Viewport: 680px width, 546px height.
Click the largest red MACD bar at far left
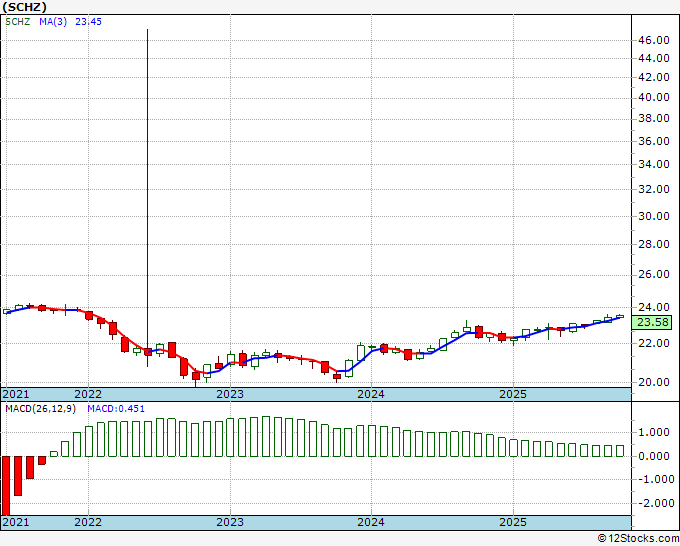click(6, 486)
